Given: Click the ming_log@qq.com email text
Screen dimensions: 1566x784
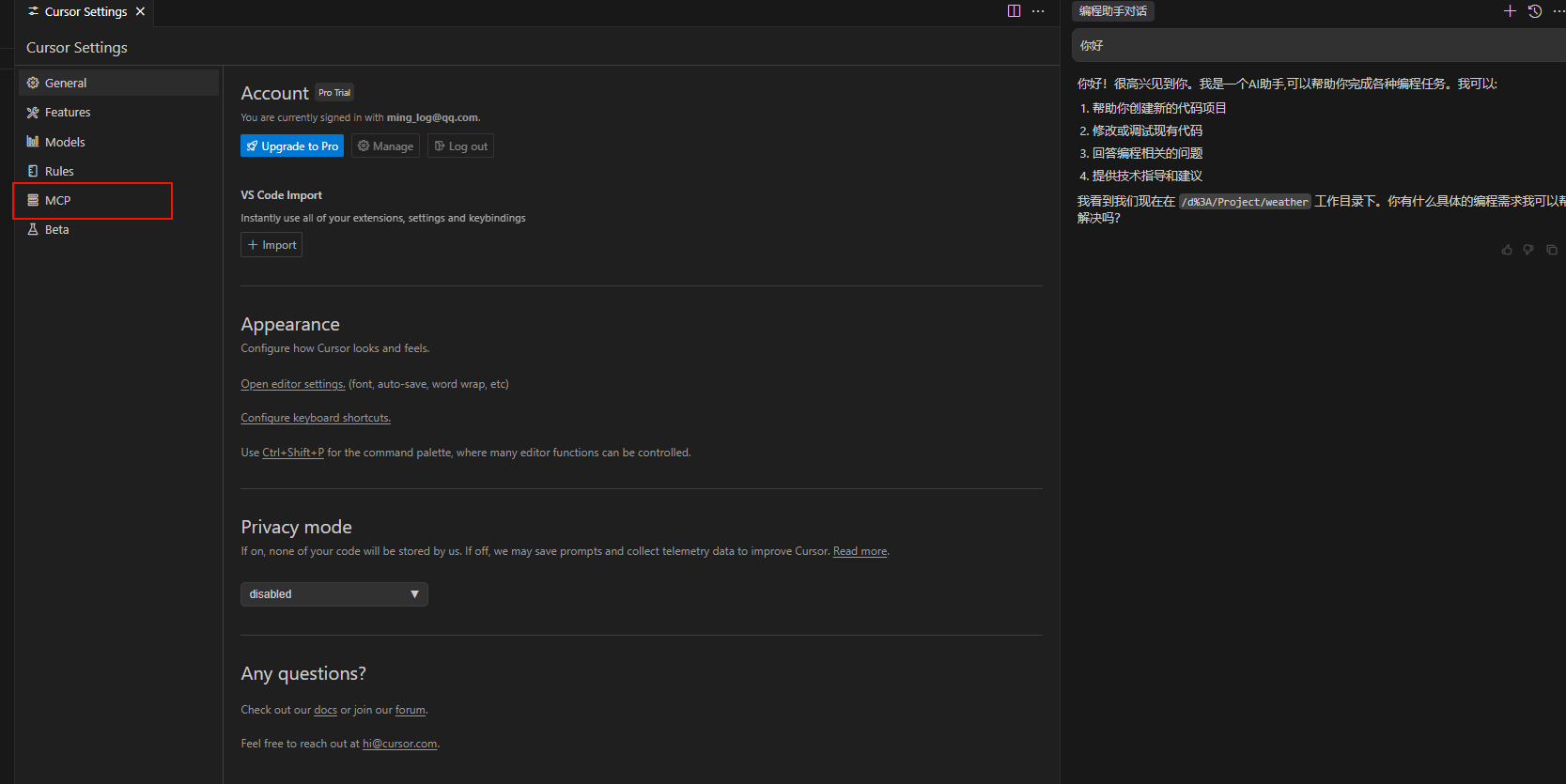Looking at the screenshot, I should click(x=432, y=117).
